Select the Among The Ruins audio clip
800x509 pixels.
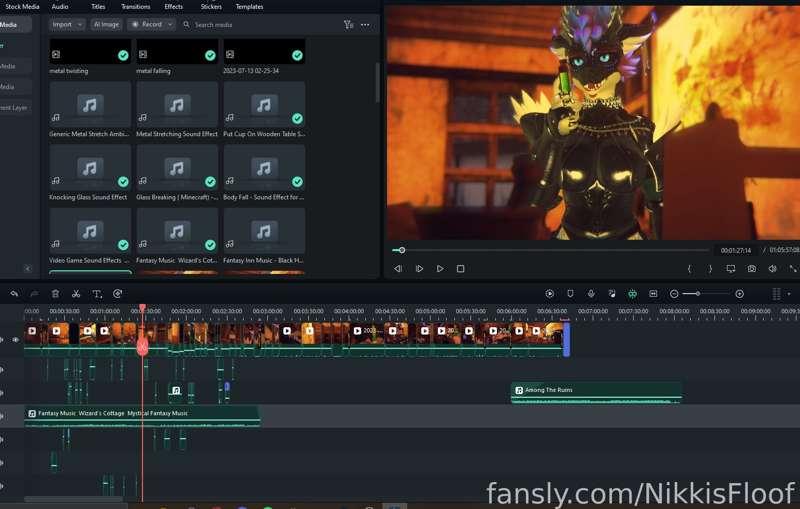click(x=596, y=393)
